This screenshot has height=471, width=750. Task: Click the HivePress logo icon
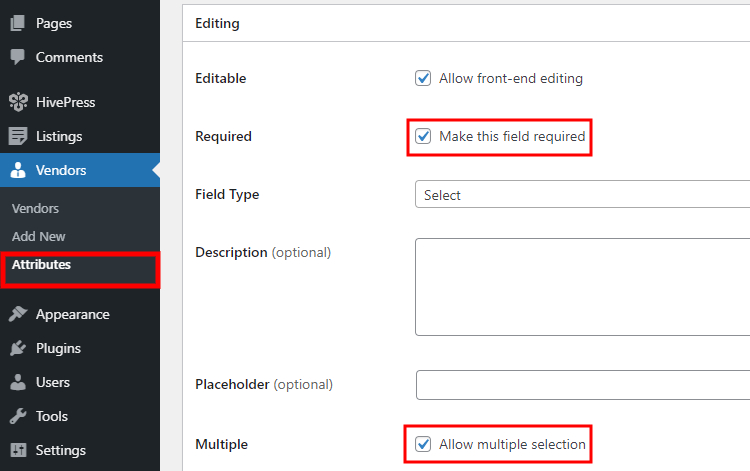18,102
